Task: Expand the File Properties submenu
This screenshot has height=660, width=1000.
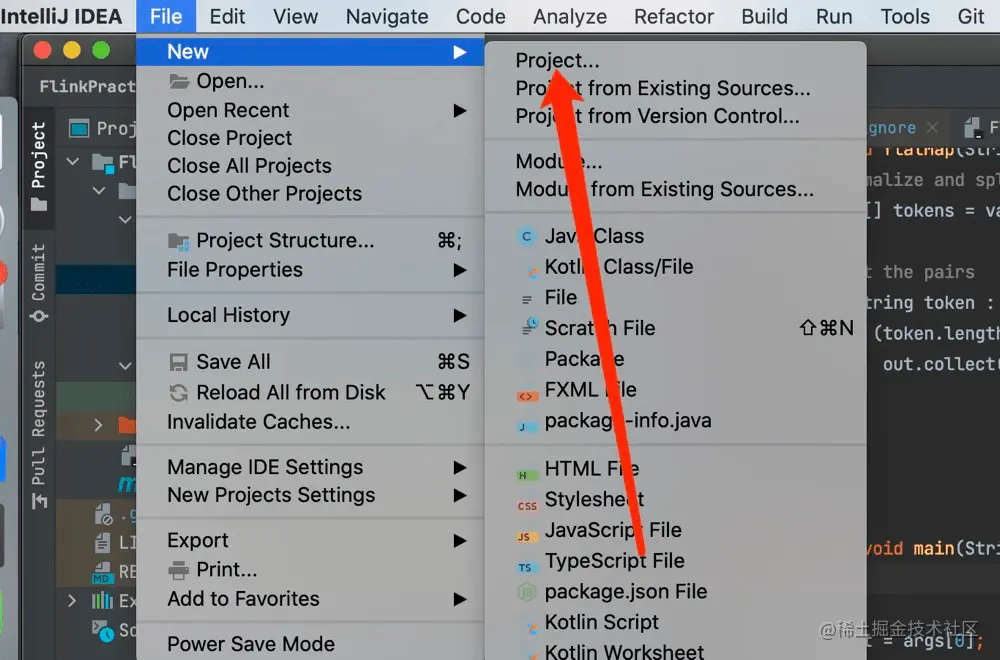Action: point(311,270)
